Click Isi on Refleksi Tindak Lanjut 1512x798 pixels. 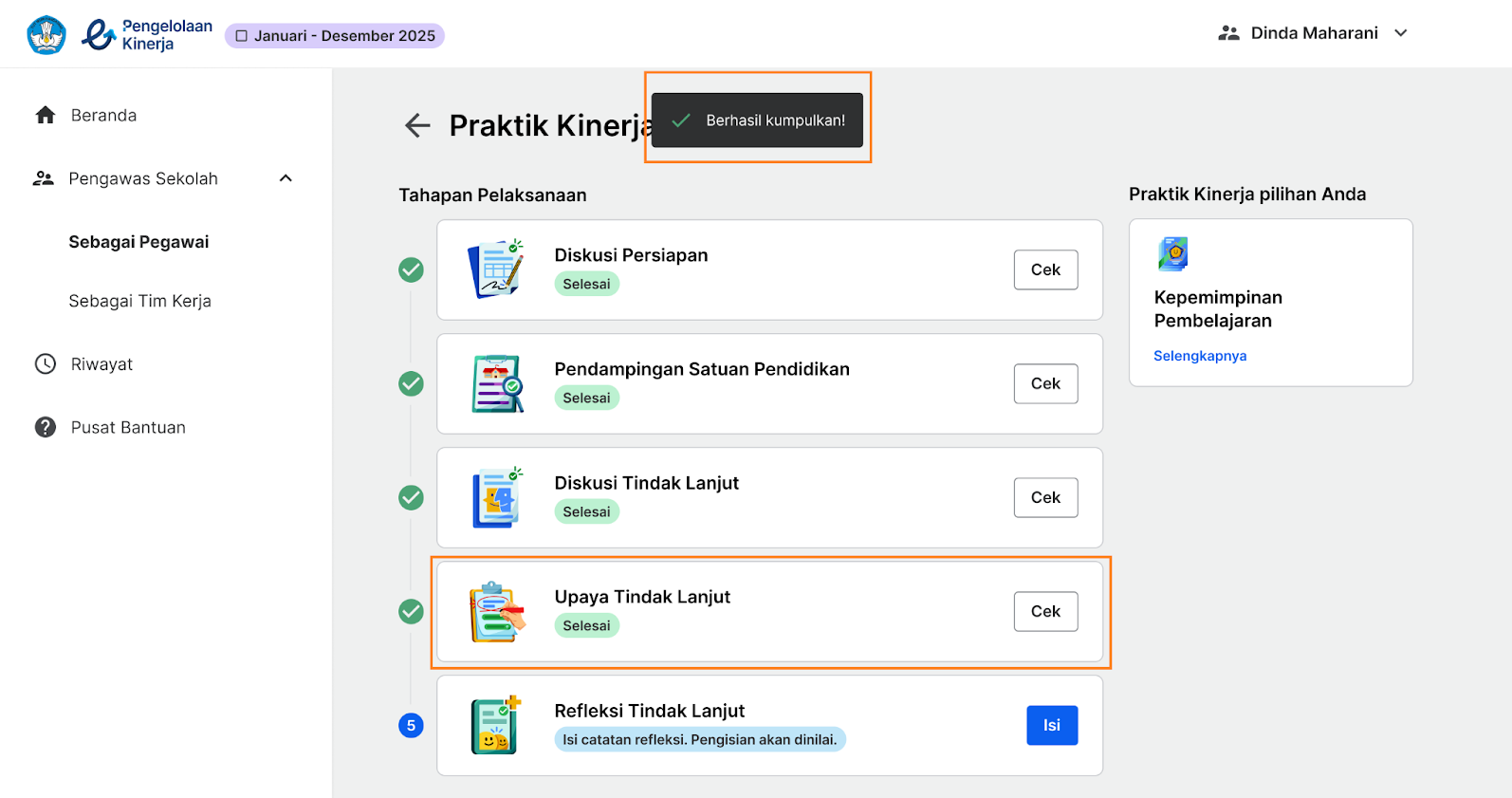(1052, 725)
